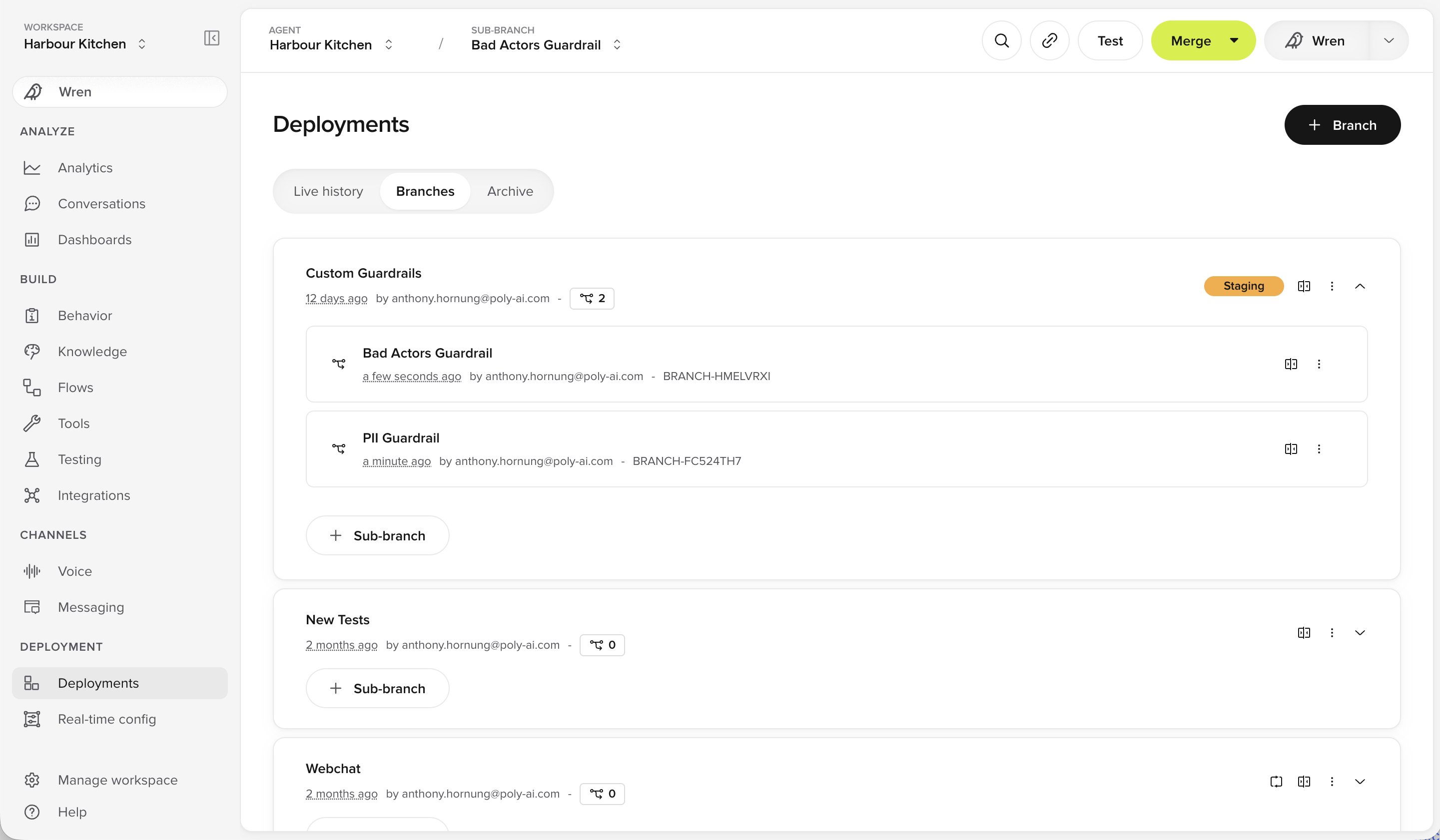The width and height of the screenshot is (1440, 840).
Task: Click New Tests sub-branch count badge
Action: pos(602,645)
